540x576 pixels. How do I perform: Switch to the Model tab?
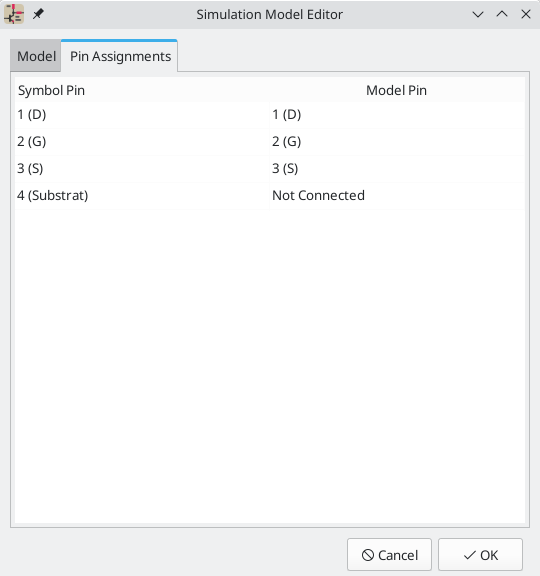(x=36, y=56)
